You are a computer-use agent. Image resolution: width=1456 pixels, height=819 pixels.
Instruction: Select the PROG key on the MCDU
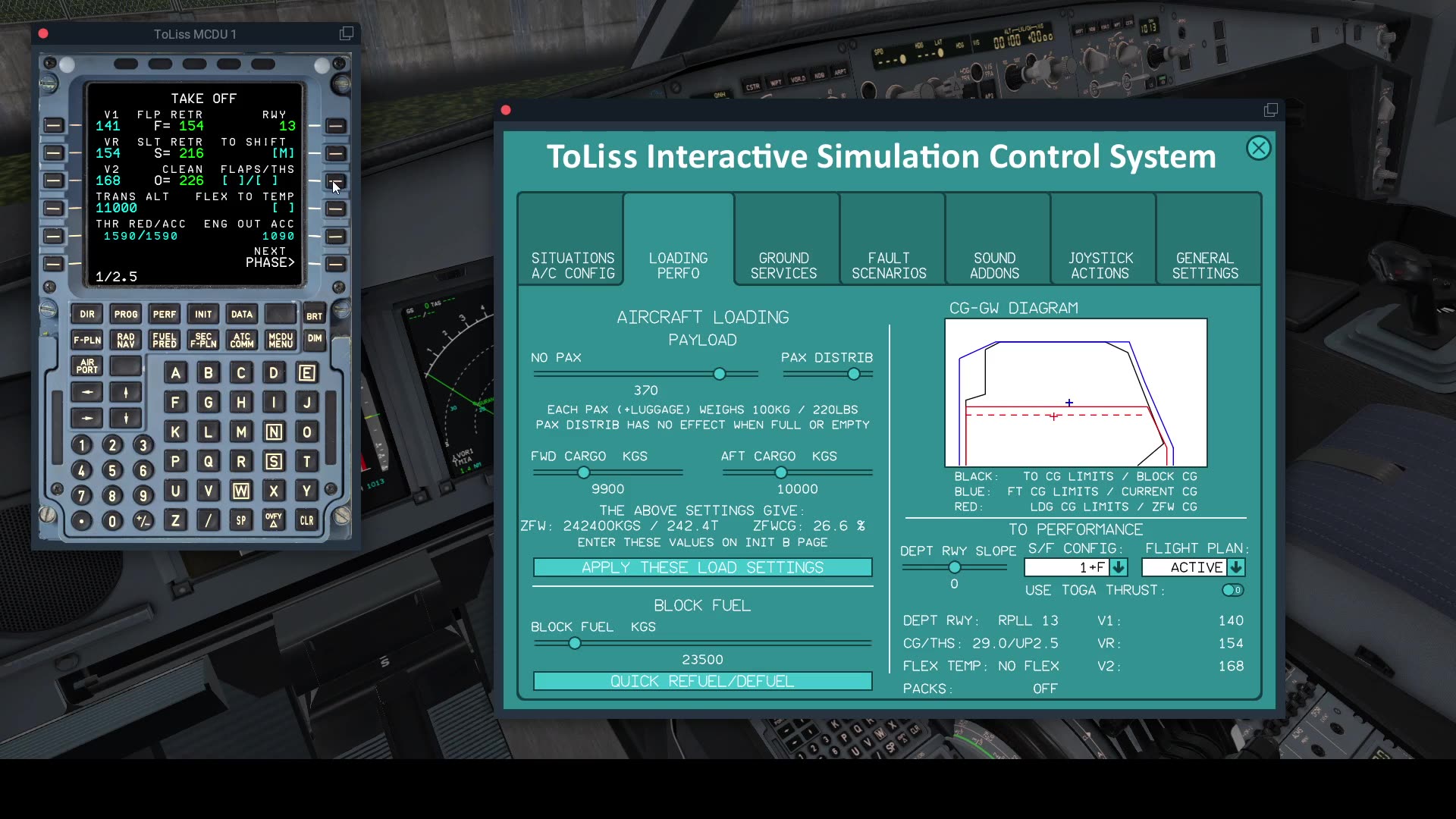[x=126, y=314]
